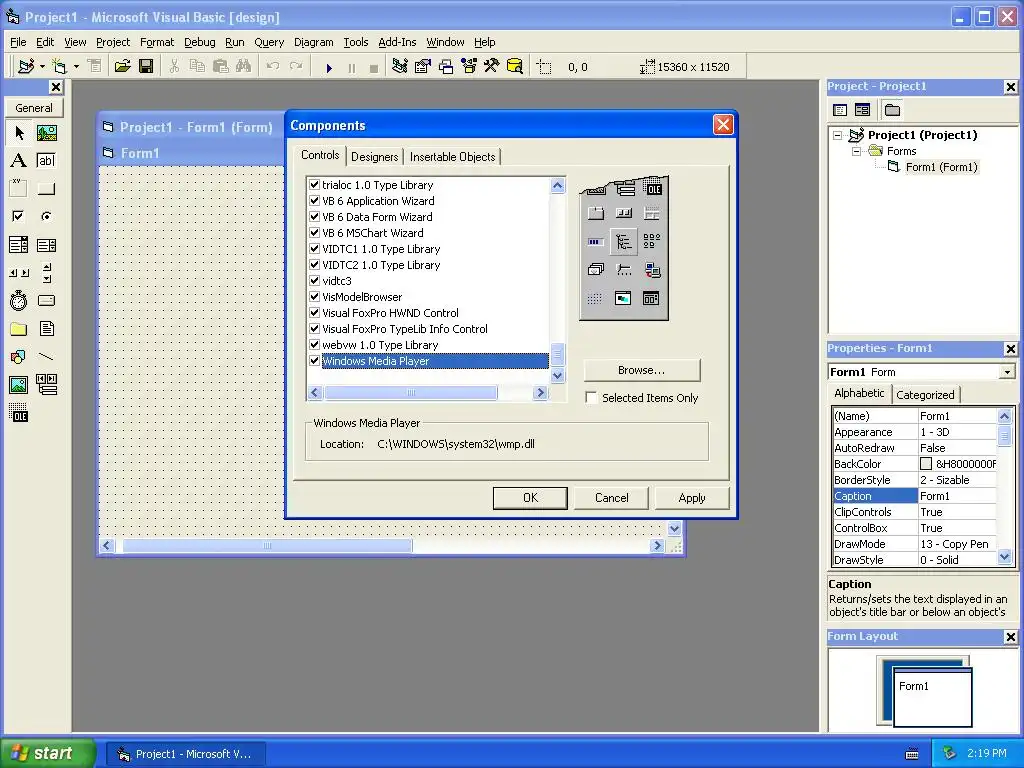Click the Windows start button
1024x768 pixels.
[47, 753]
